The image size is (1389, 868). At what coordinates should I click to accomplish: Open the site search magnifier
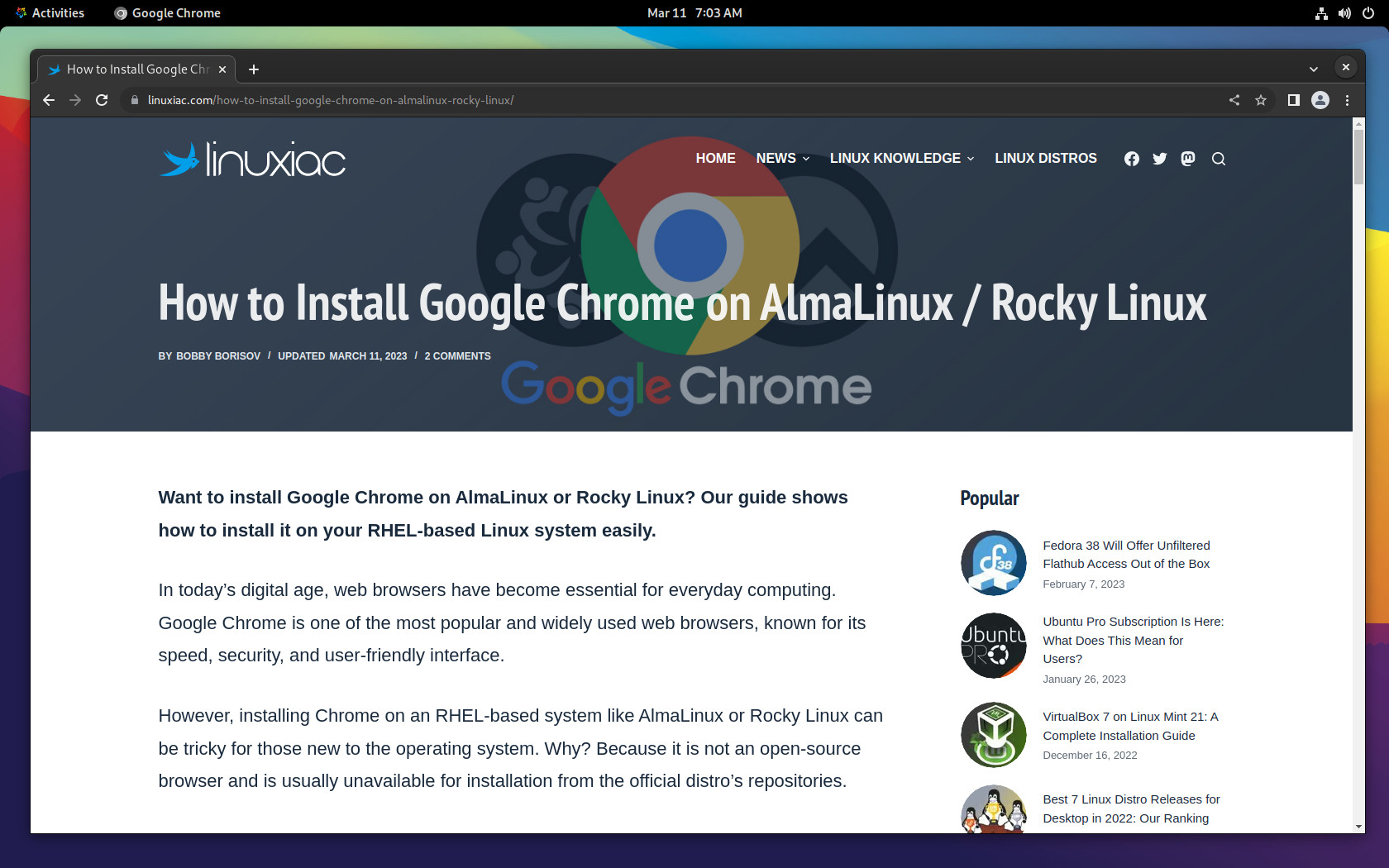coord(1219,159)
